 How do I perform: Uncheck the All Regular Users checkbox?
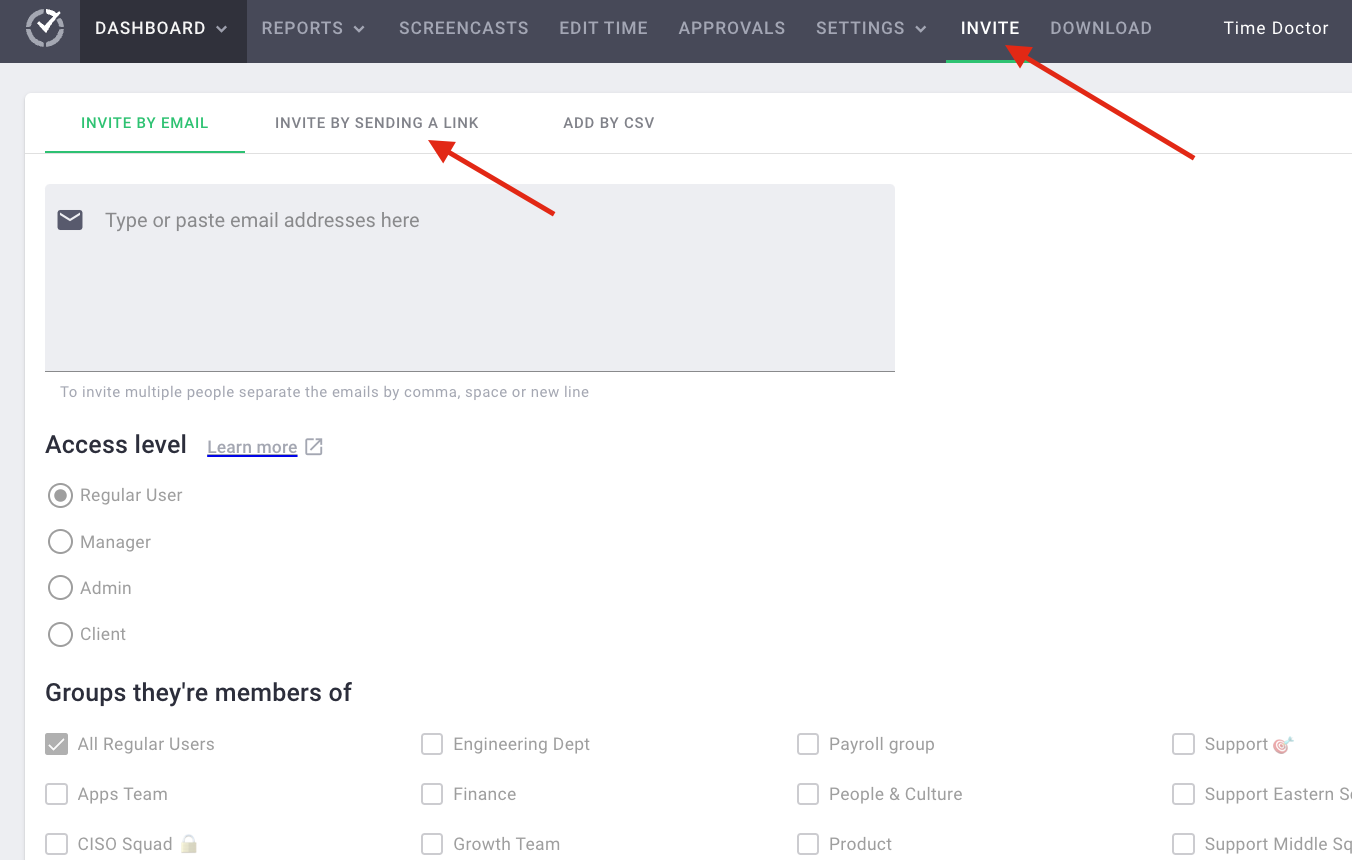57,744
